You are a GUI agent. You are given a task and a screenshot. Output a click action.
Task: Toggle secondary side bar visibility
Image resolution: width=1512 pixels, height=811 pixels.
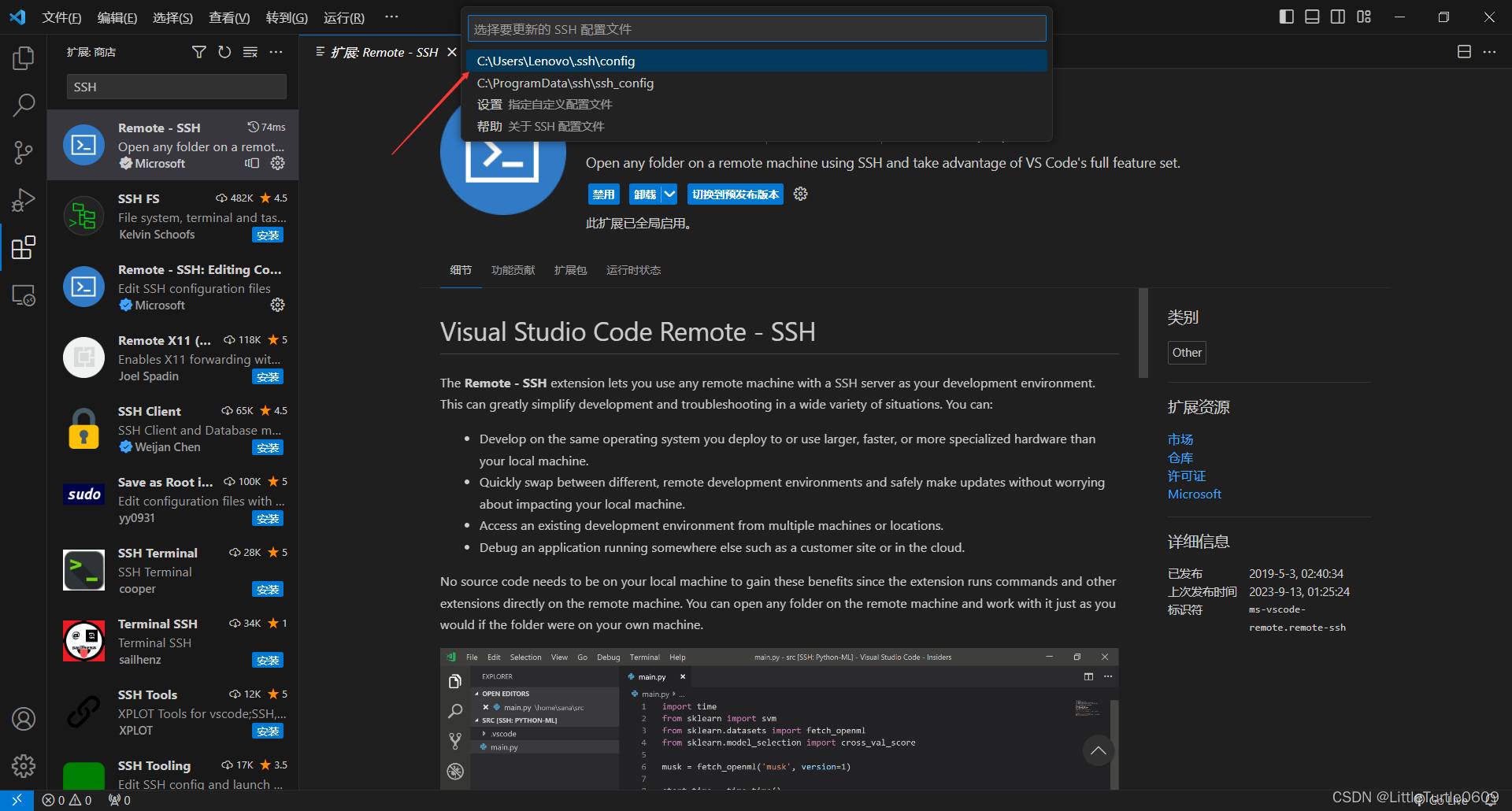coord(1338,17)
